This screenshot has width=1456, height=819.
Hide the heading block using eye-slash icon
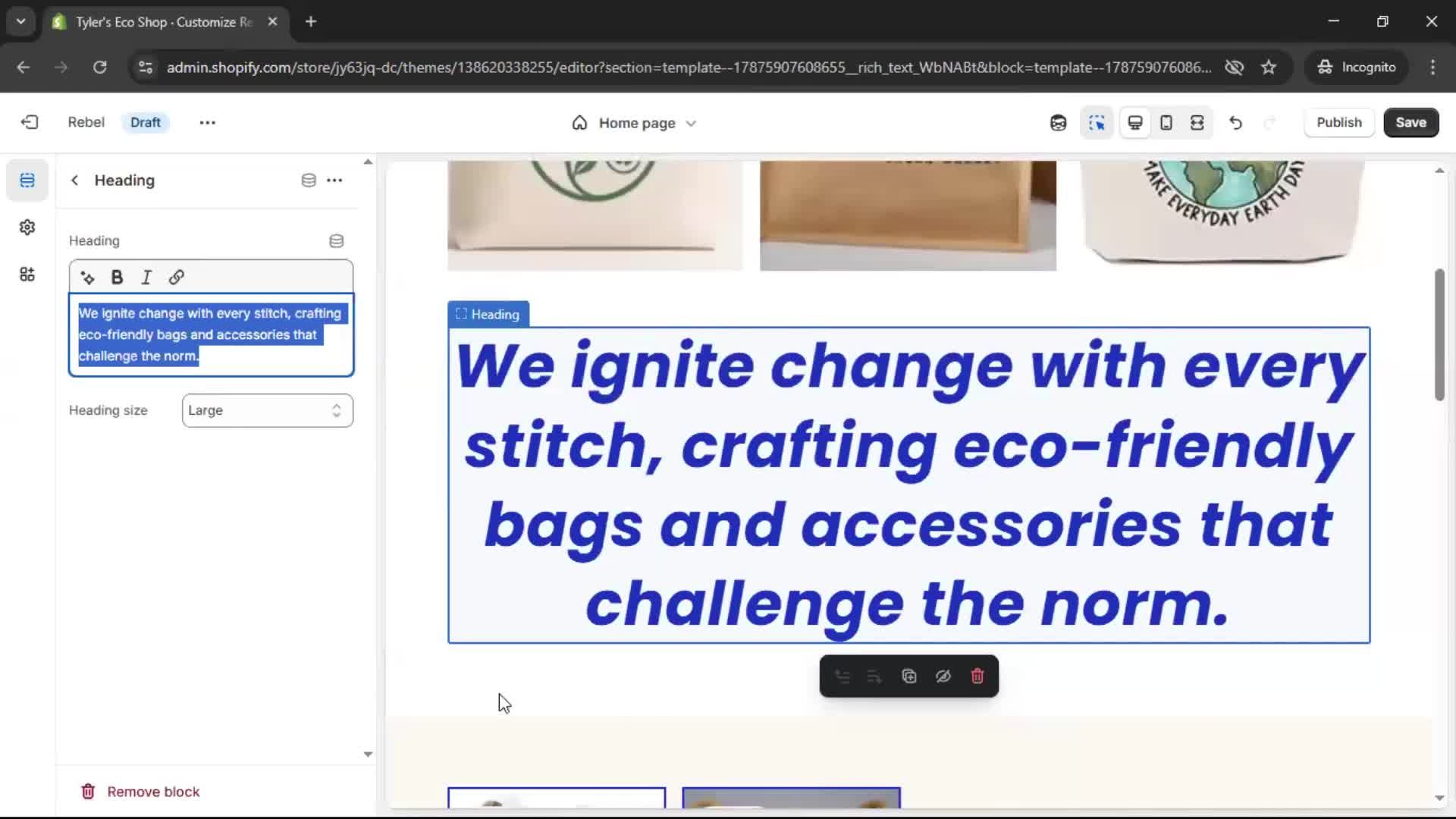[943, 676]
